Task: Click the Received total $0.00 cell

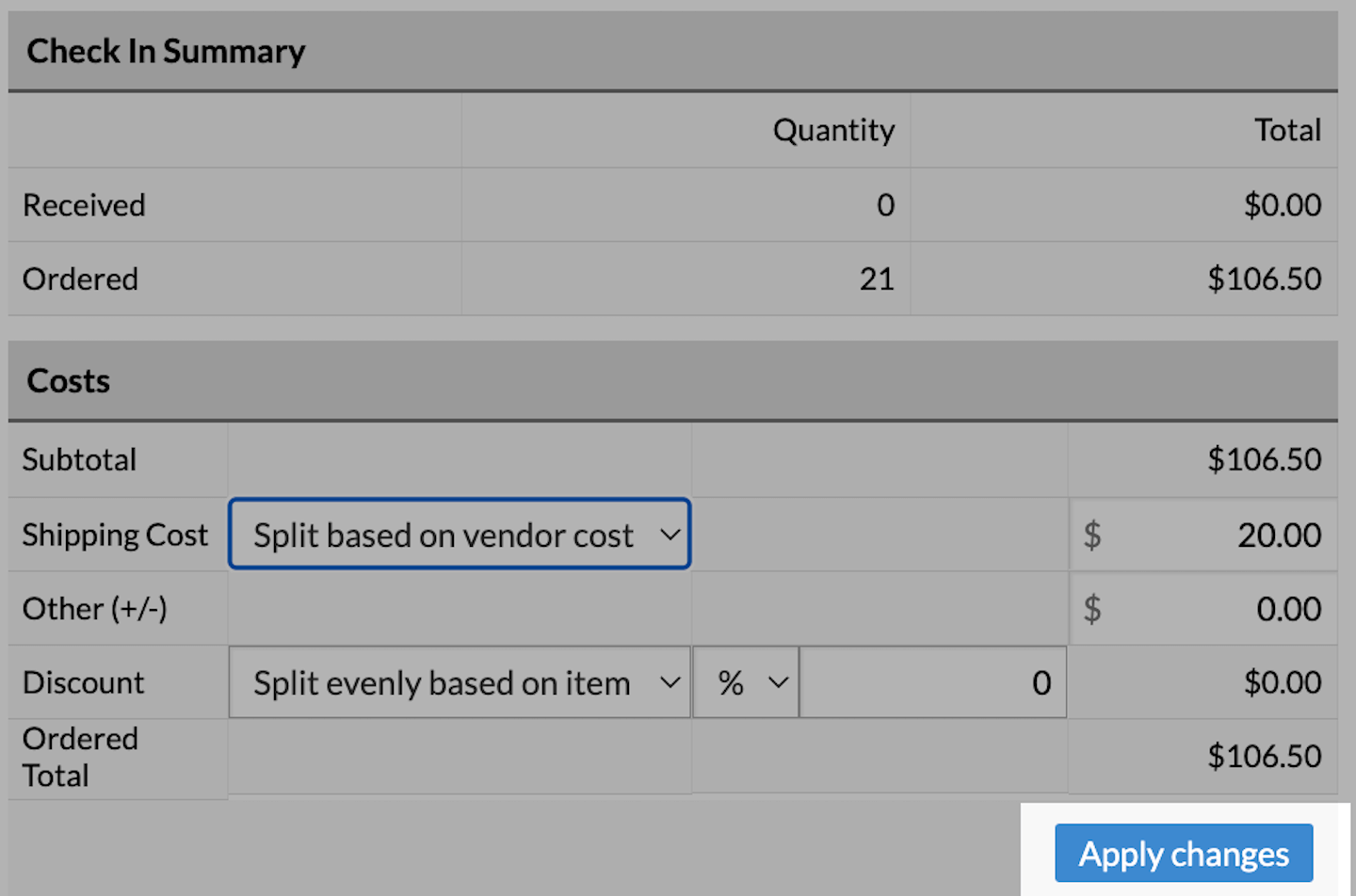Action: tap(1283, 205)
